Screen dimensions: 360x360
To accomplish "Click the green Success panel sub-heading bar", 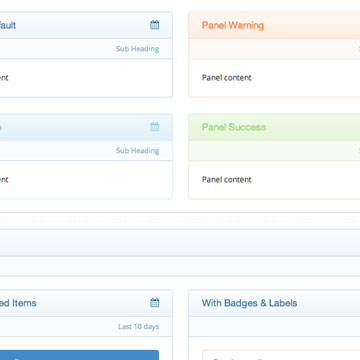I will point(274,151).
